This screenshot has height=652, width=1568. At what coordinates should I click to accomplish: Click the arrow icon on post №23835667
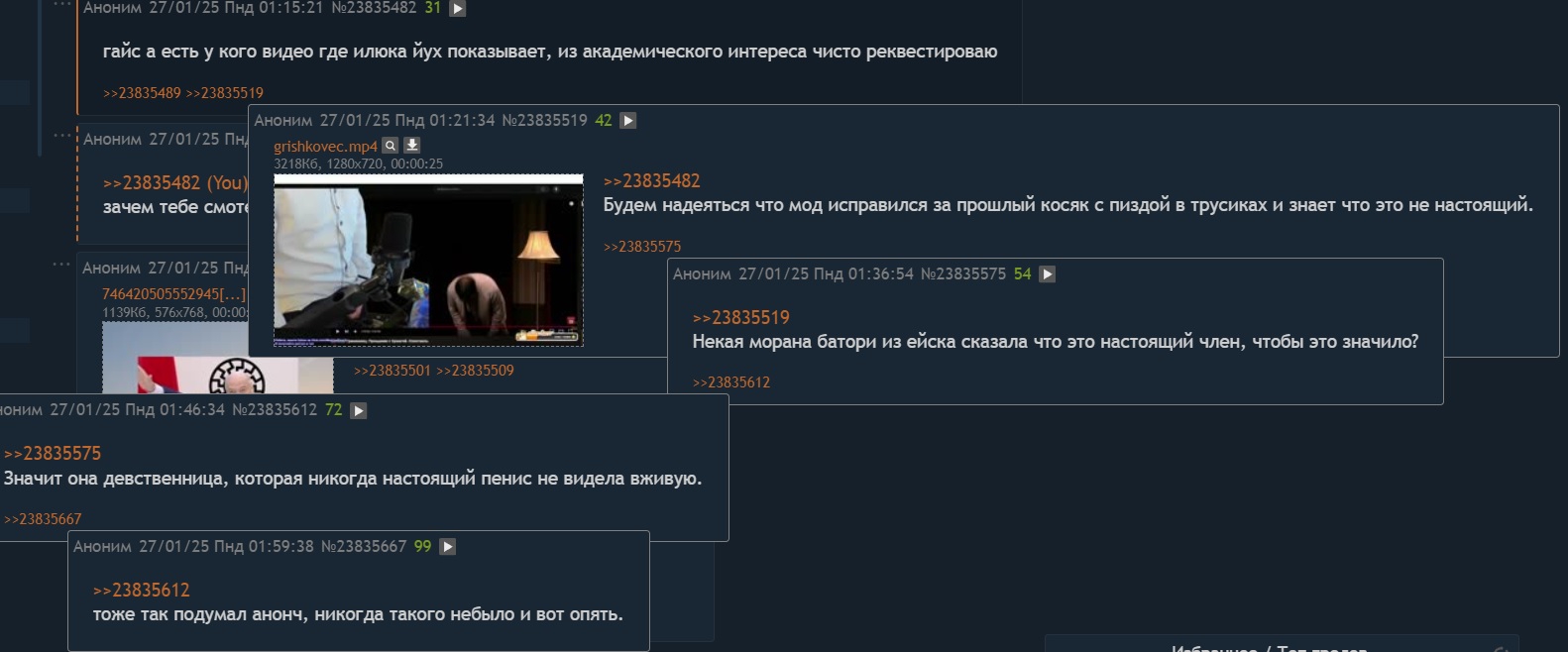[x=447, y=547]
